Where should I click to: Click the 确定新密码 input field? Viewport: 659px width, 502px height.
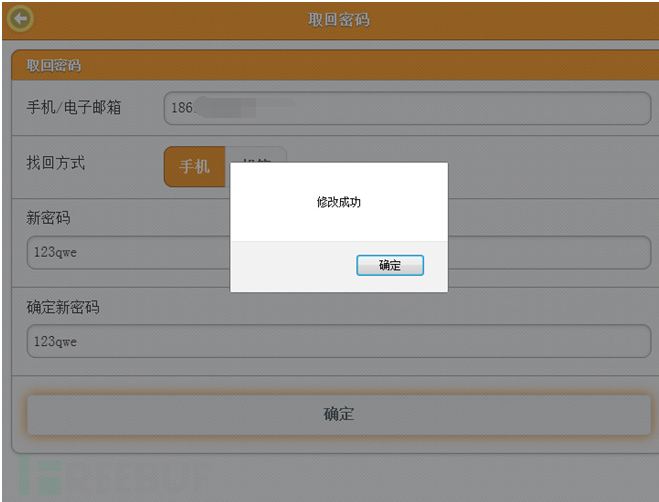[x=338, y=341]
